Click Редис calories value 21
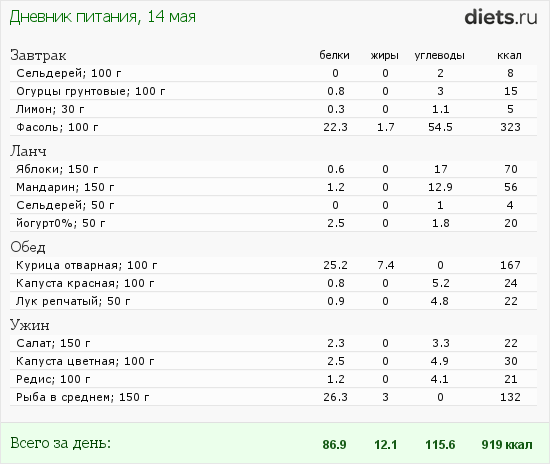Screen dimensions: 550x464 pos(511,379)
